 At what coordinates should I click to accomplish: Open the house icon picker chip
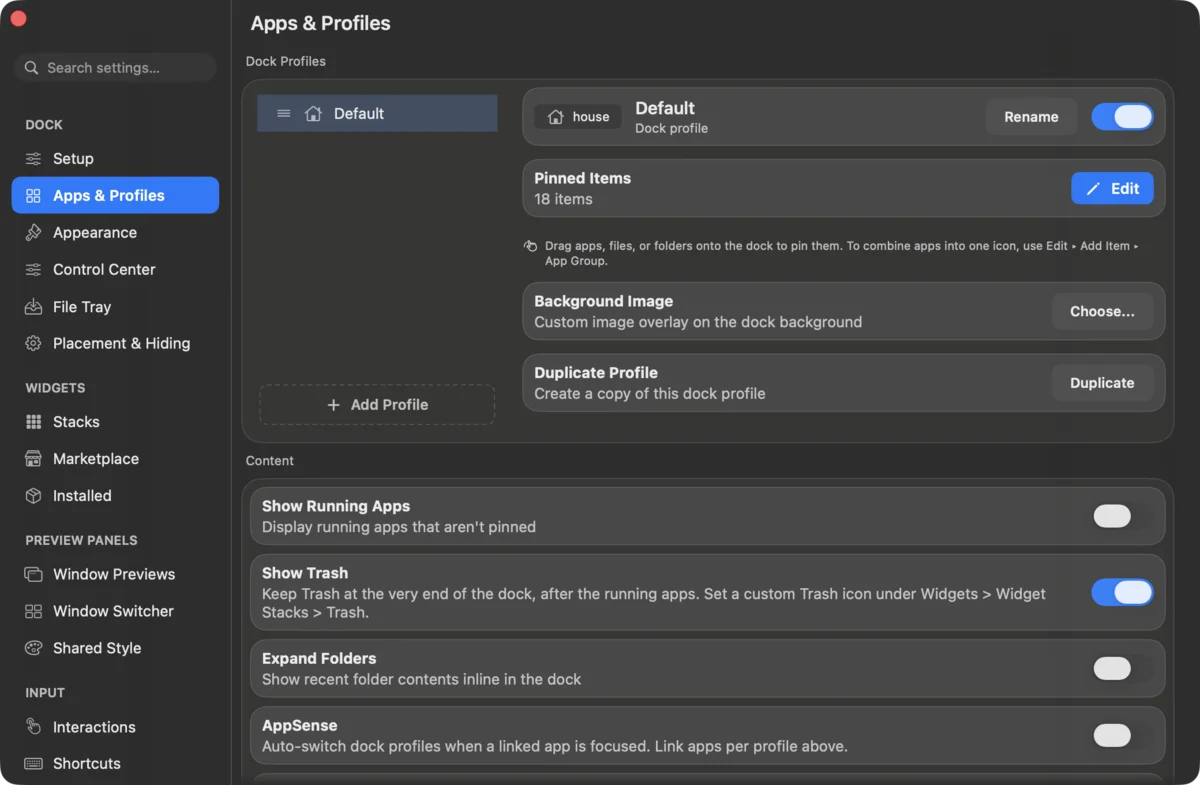pos(578,117)
